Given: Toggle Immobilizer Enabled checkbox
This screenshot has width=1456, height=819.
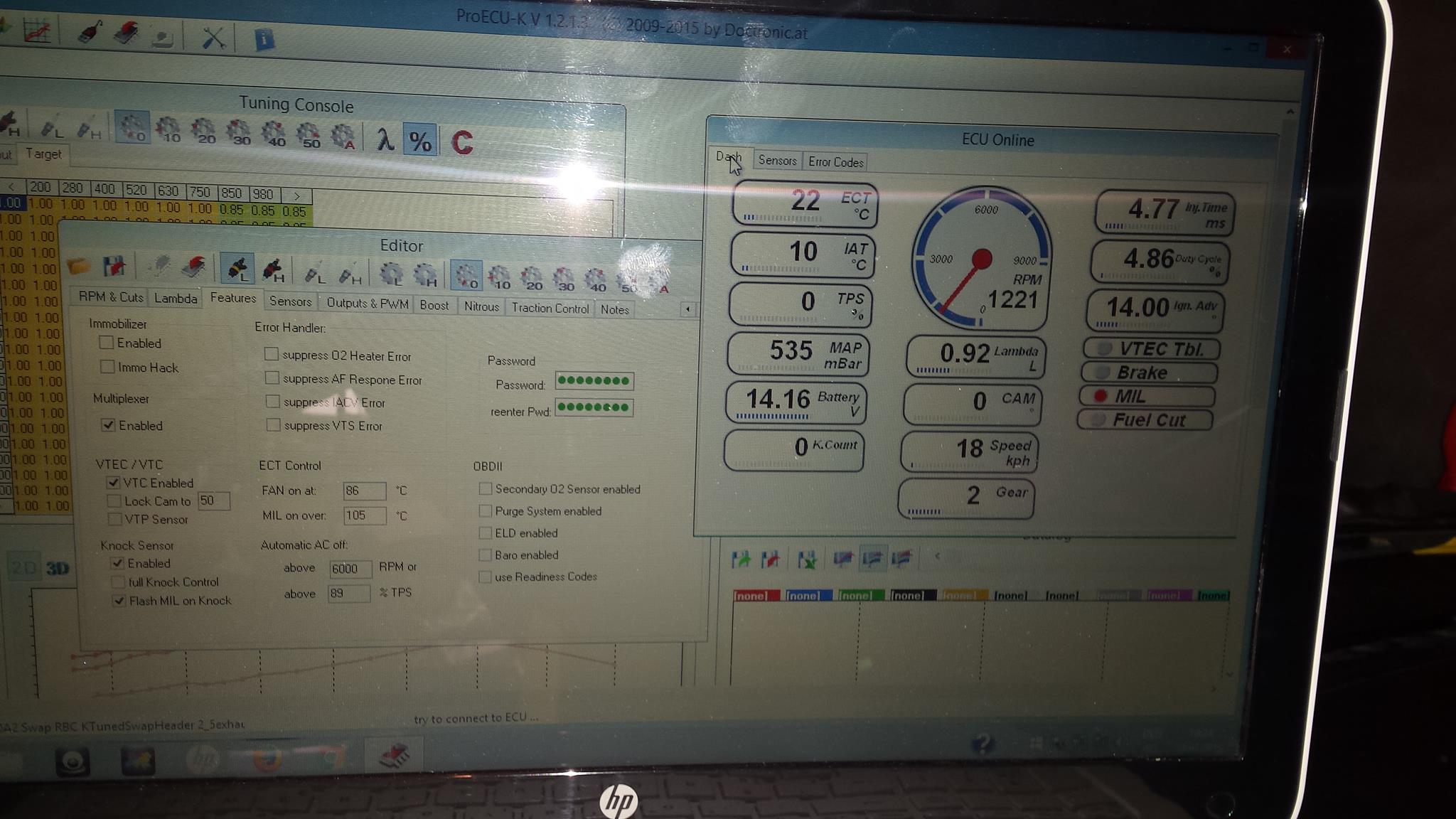Looking at the screenshot, I should [107, 343].
